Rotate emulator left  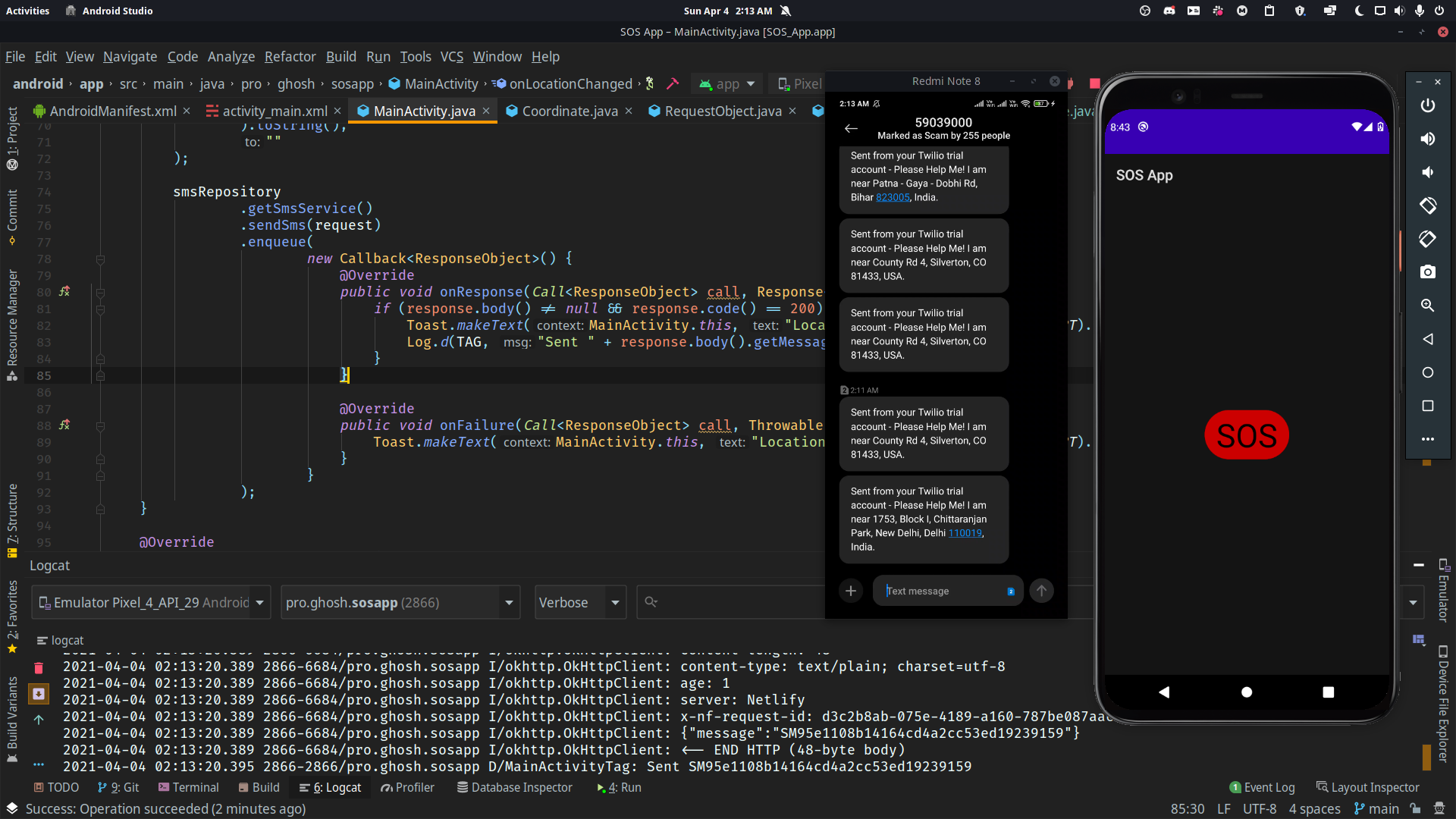coord(1427,206)
